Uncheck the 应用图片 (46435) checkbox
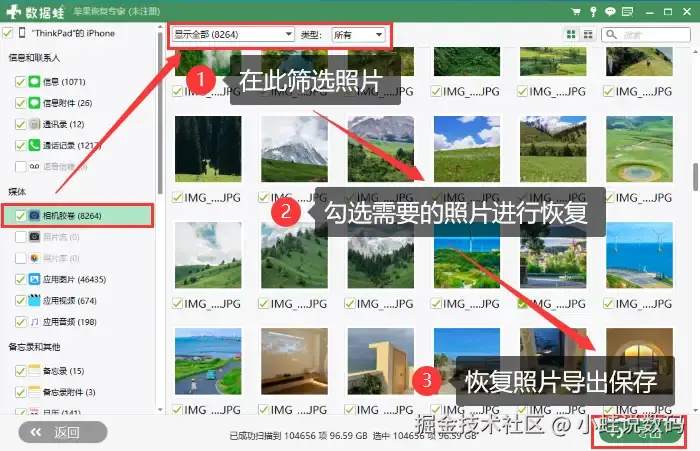The height and width of the screenshot is (451, 700). pos(20,279)
